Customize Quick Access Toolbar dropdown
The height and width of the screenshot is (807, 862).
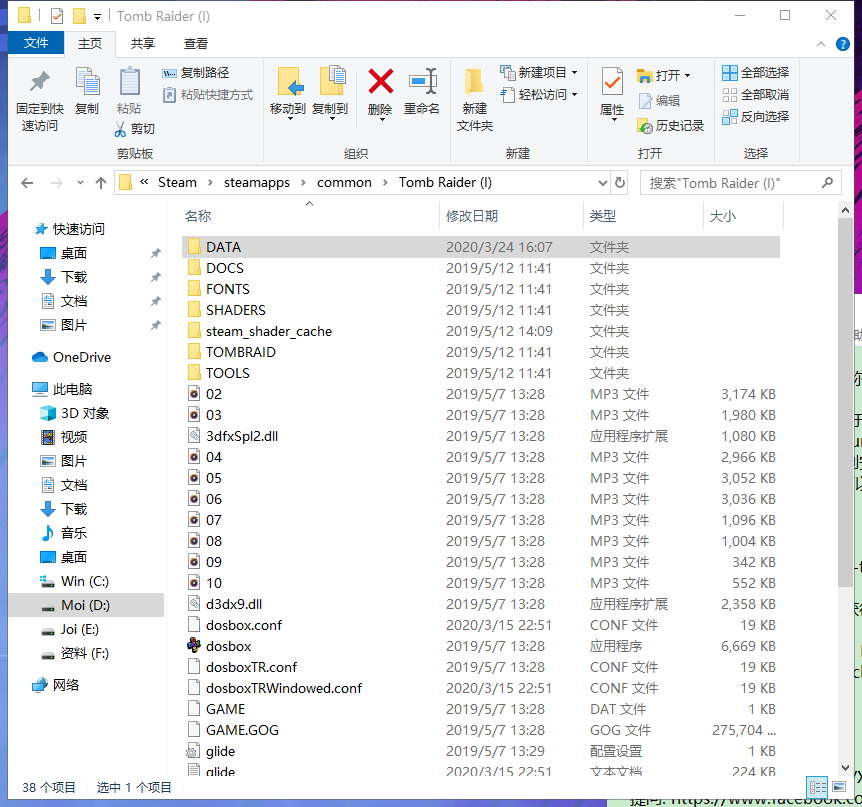97,16
